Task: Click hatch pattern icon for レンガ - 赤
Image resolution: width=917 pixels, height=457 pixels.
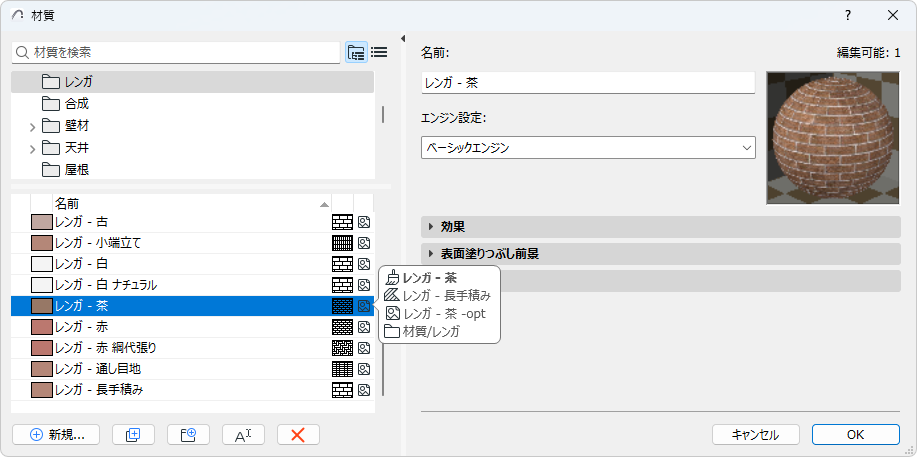Action: tap(342, 327)
